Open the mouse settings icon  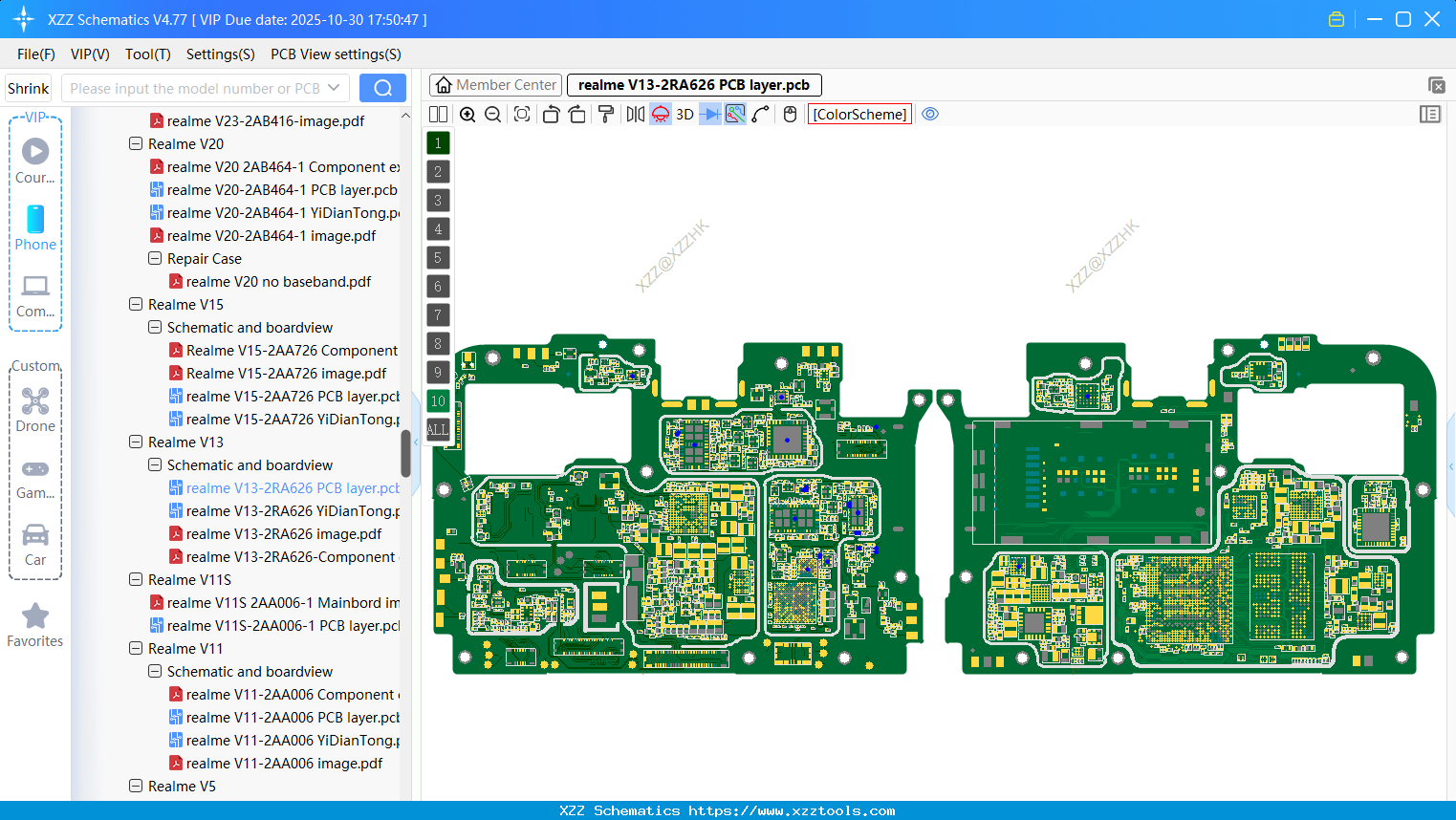790,114
